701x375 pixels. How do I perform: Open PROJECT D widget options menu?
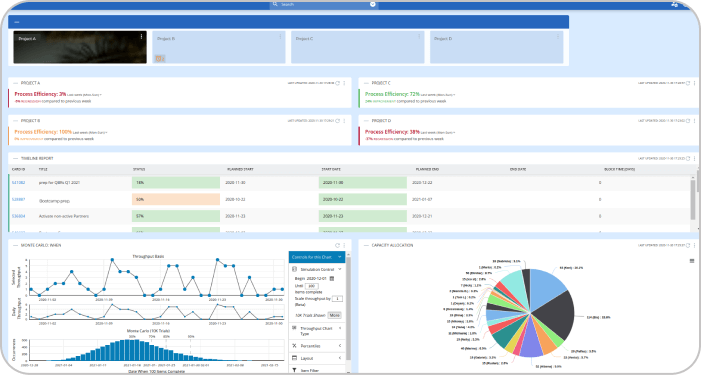694,121
